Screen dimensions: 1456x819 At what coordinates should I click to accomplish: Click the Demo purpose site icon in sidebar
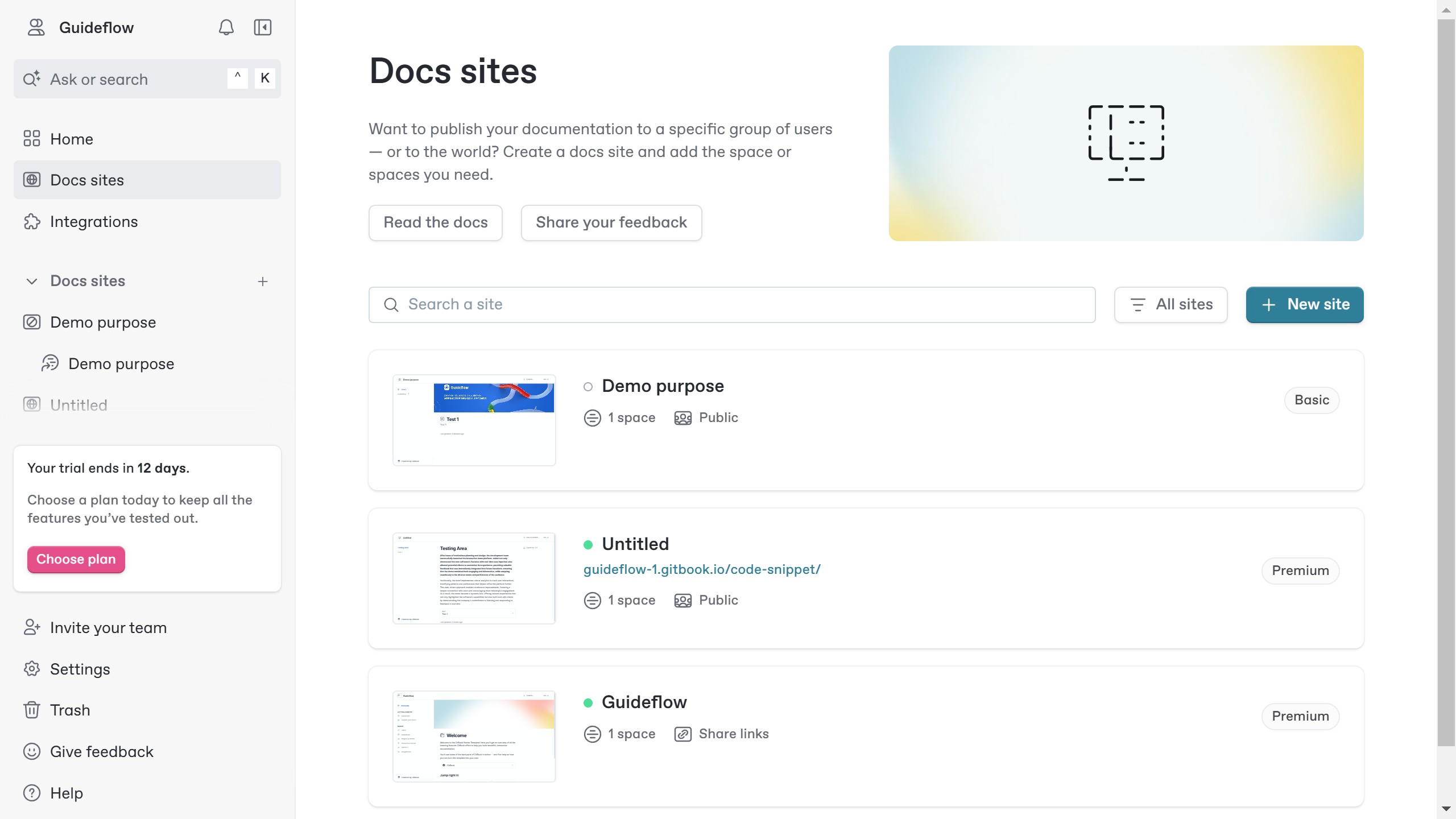(32, 322)
